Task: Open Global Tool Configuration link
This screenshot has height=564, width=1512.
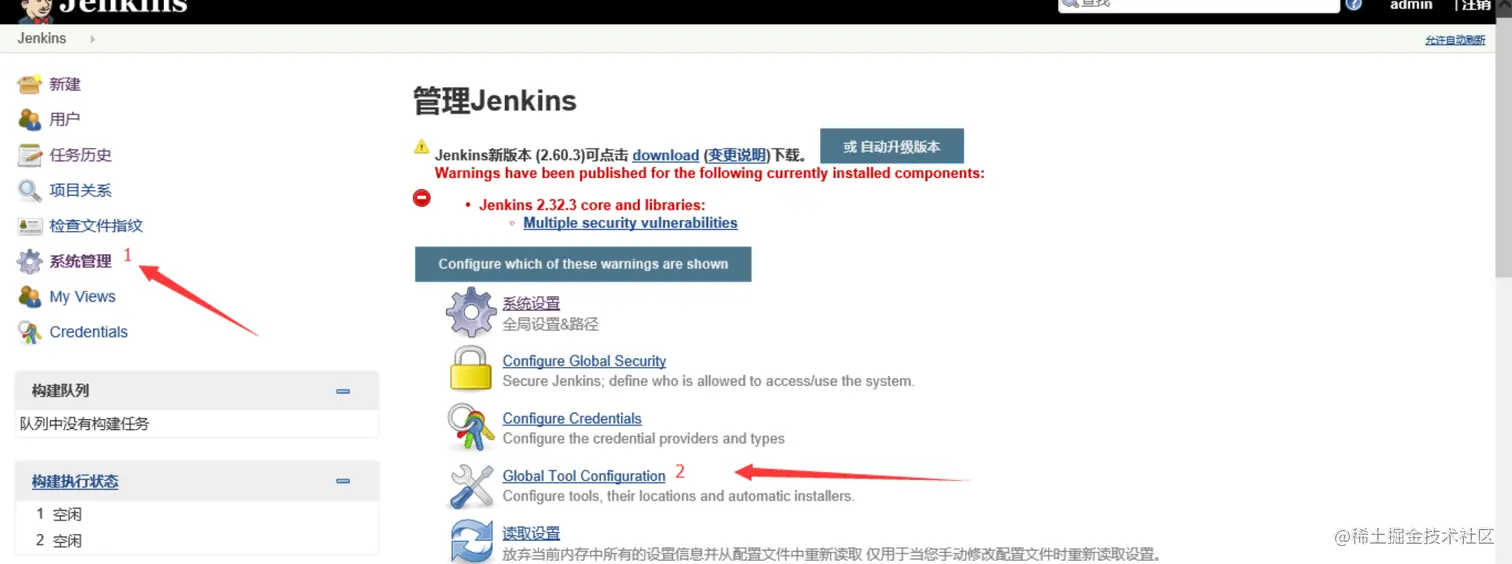Action: click(584, 476)
